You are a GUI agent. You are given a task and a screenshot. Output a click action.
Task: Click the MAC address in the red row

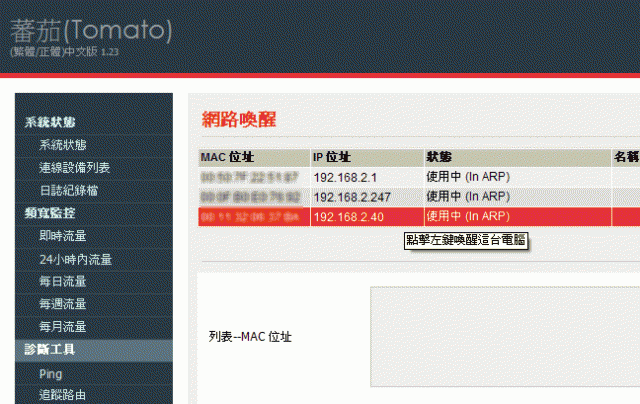[x=250, y=217]
